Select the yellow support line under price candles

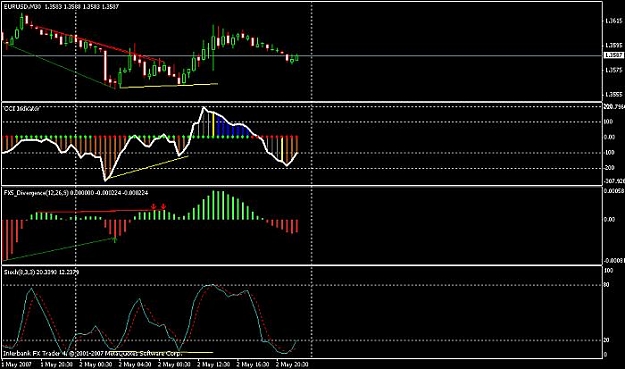pos(169,85)
